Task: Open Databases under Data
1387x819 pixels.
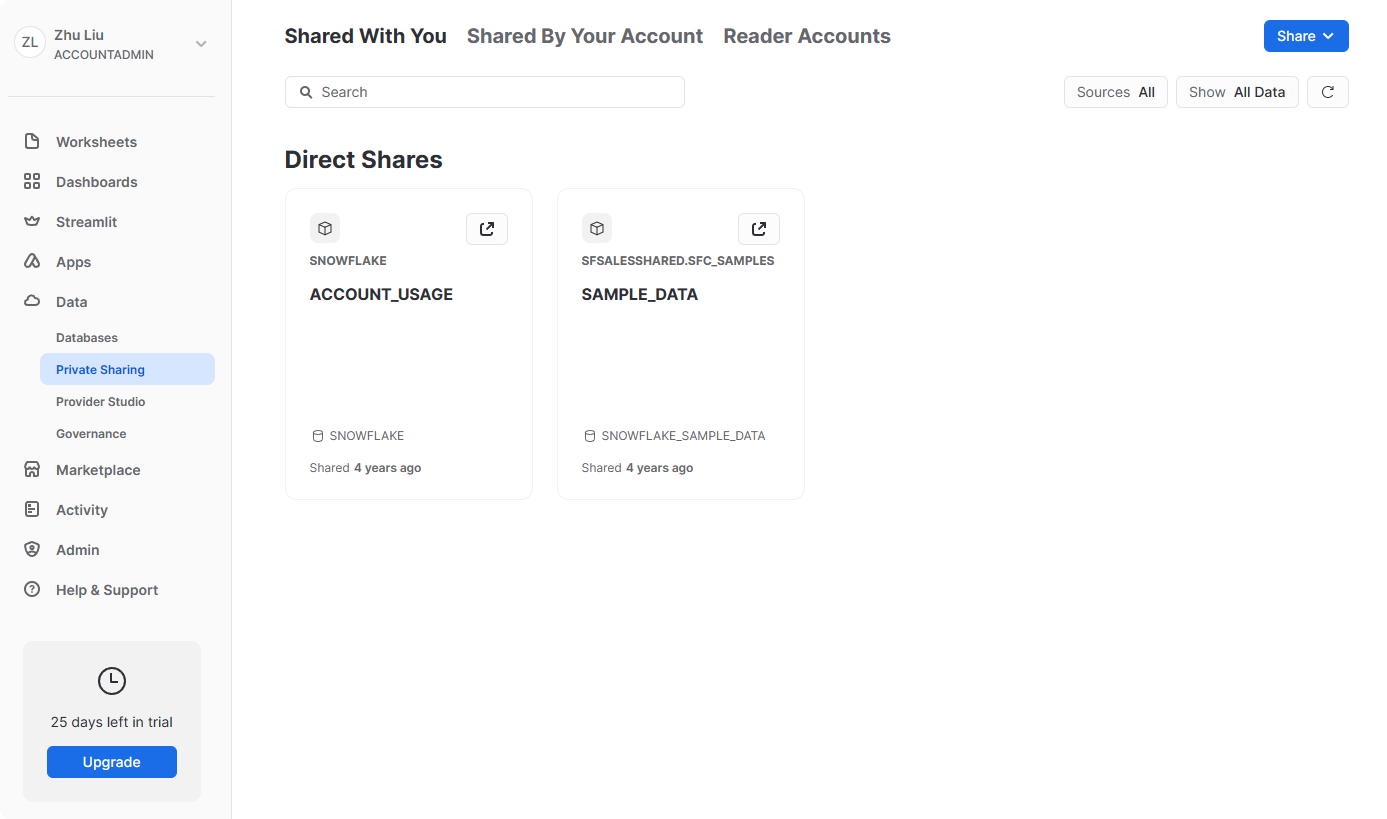Action: [87, 338]
